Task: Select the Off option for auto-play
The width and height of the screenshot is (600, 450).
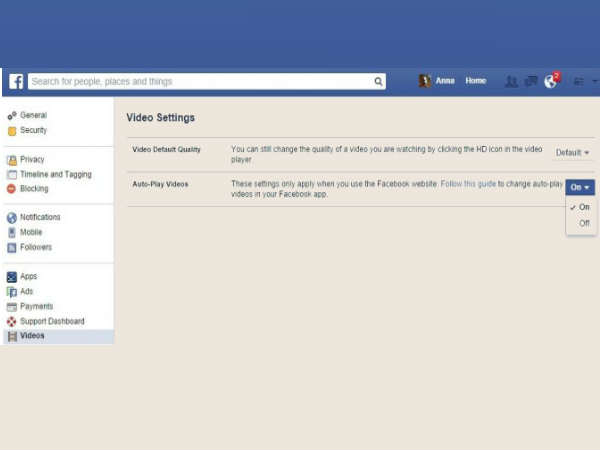Action: (584, 223)
